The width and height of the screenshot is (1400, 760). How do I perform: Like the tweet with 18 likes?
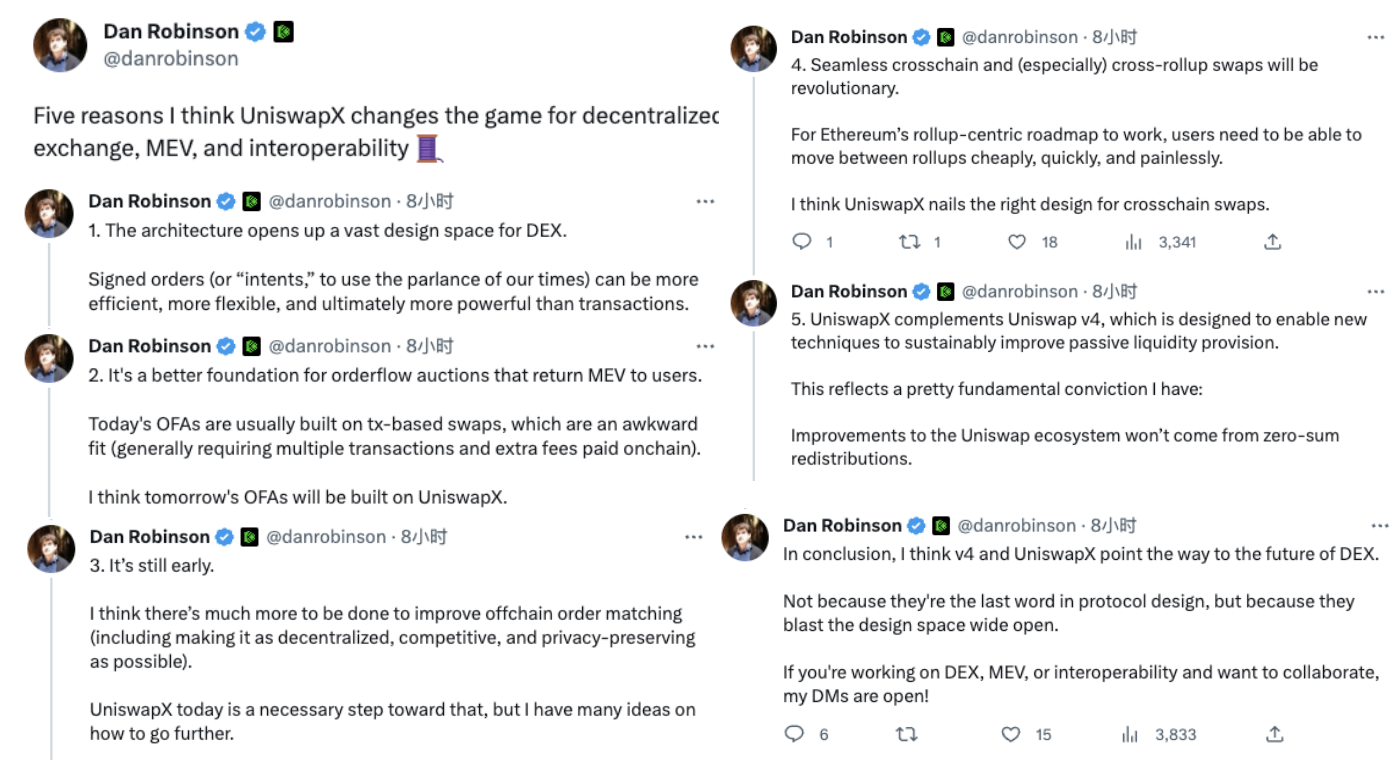click(1017, 242)
